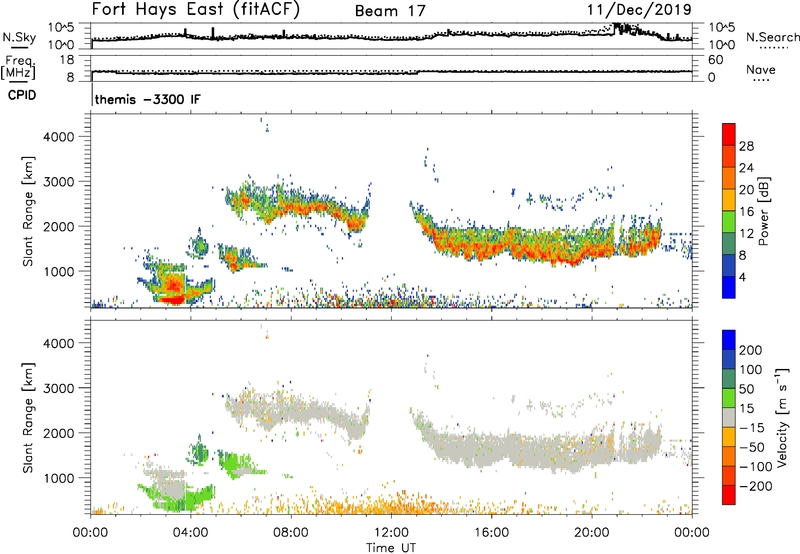Image resolution: width=800 pixels, height=554 pixels.
Task: Click the 'Slant Range [km]' label of power panel
Action: coord(28,211)
